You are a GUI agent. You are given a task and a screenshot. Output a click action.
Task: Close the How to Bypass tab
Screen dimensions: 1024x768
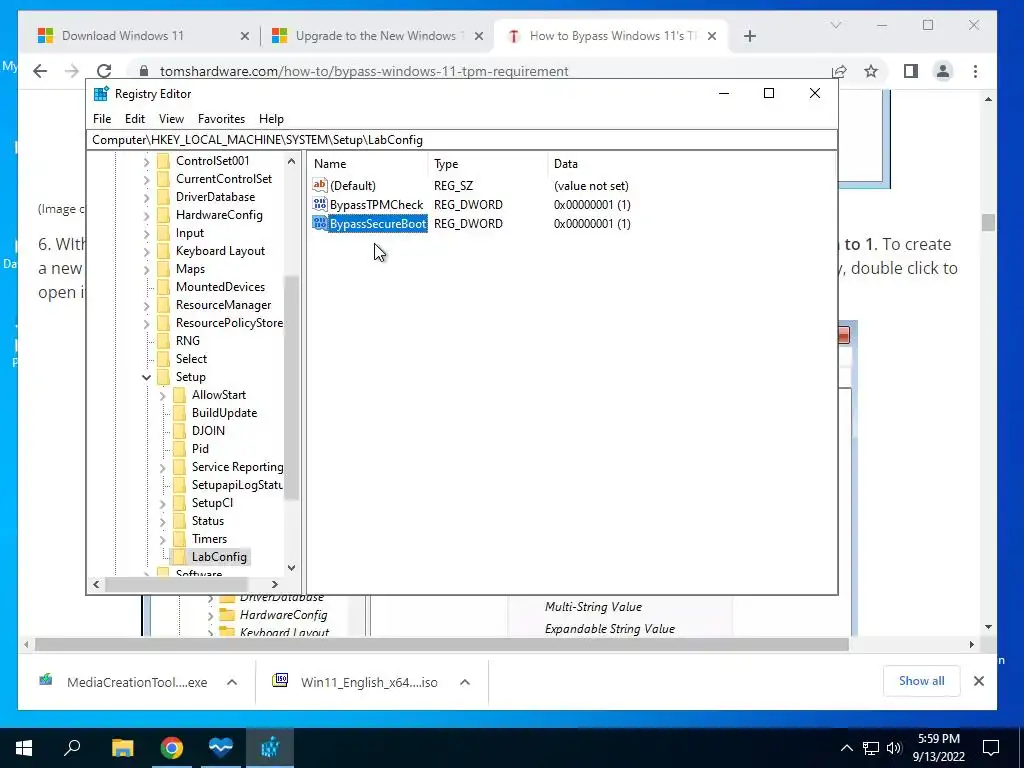click(x=712, y=36)
